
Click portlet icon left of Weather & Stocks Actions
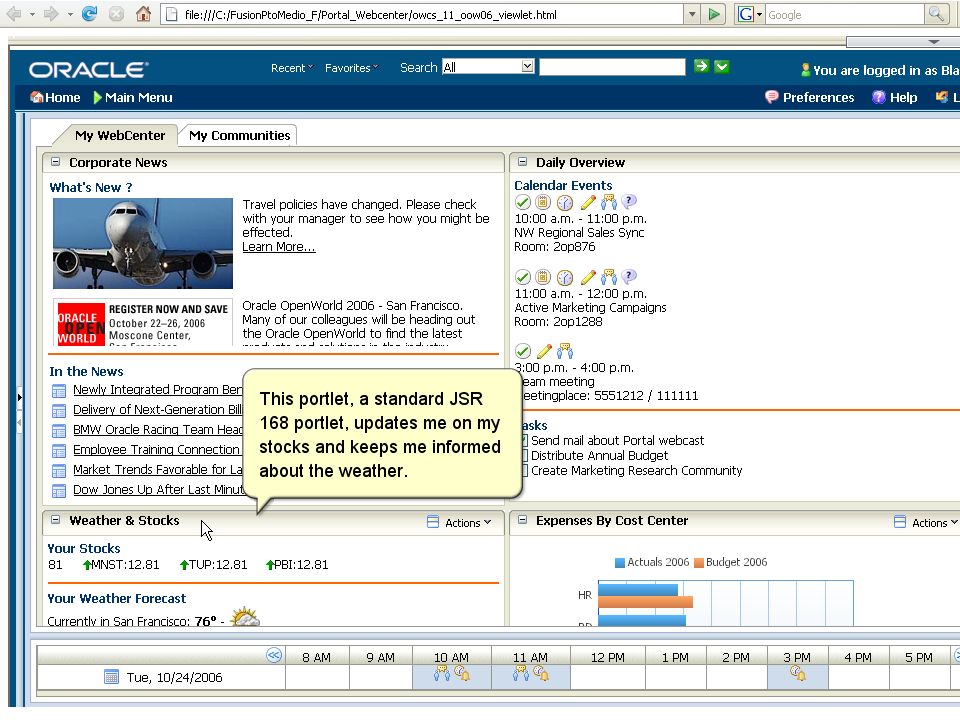coord(433,522)
